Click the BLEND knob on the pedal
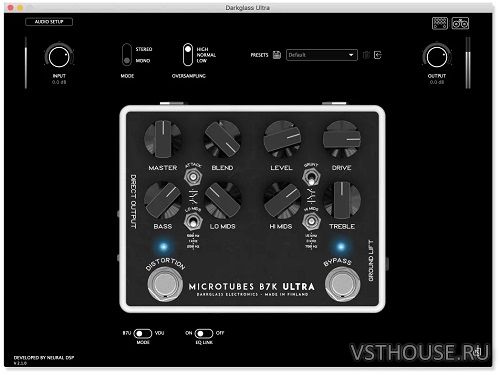Image resolution: width=500 pixels, height=375 pixels. point(222,139)
